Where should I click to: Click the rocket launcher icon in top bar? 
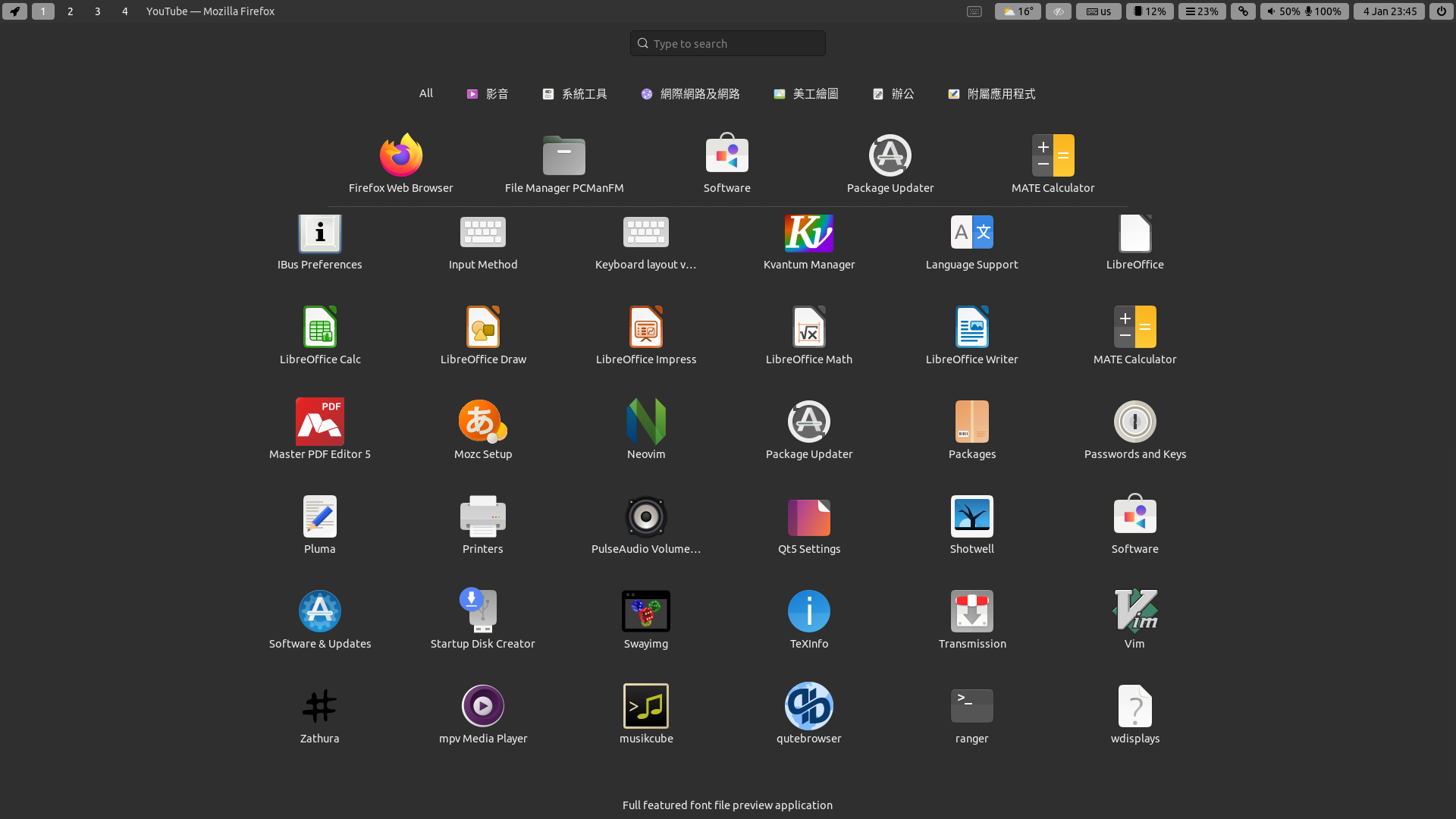click(15, 11)
